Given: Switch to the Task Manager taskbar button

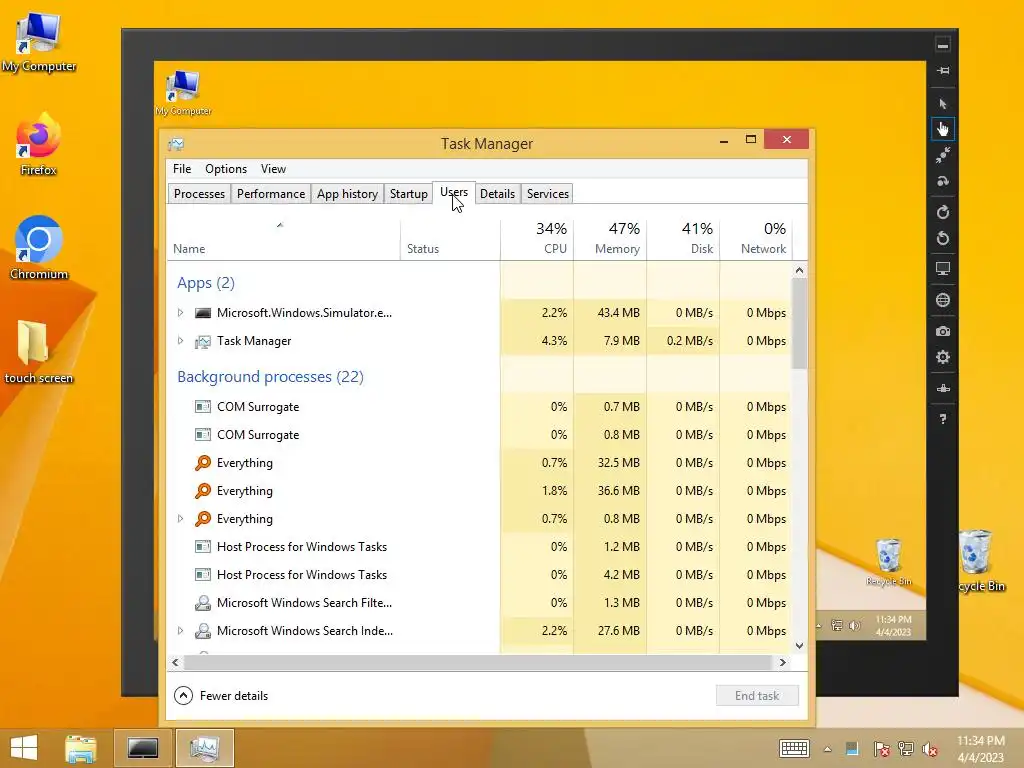Looking at the screenshot, I should 205,748.
